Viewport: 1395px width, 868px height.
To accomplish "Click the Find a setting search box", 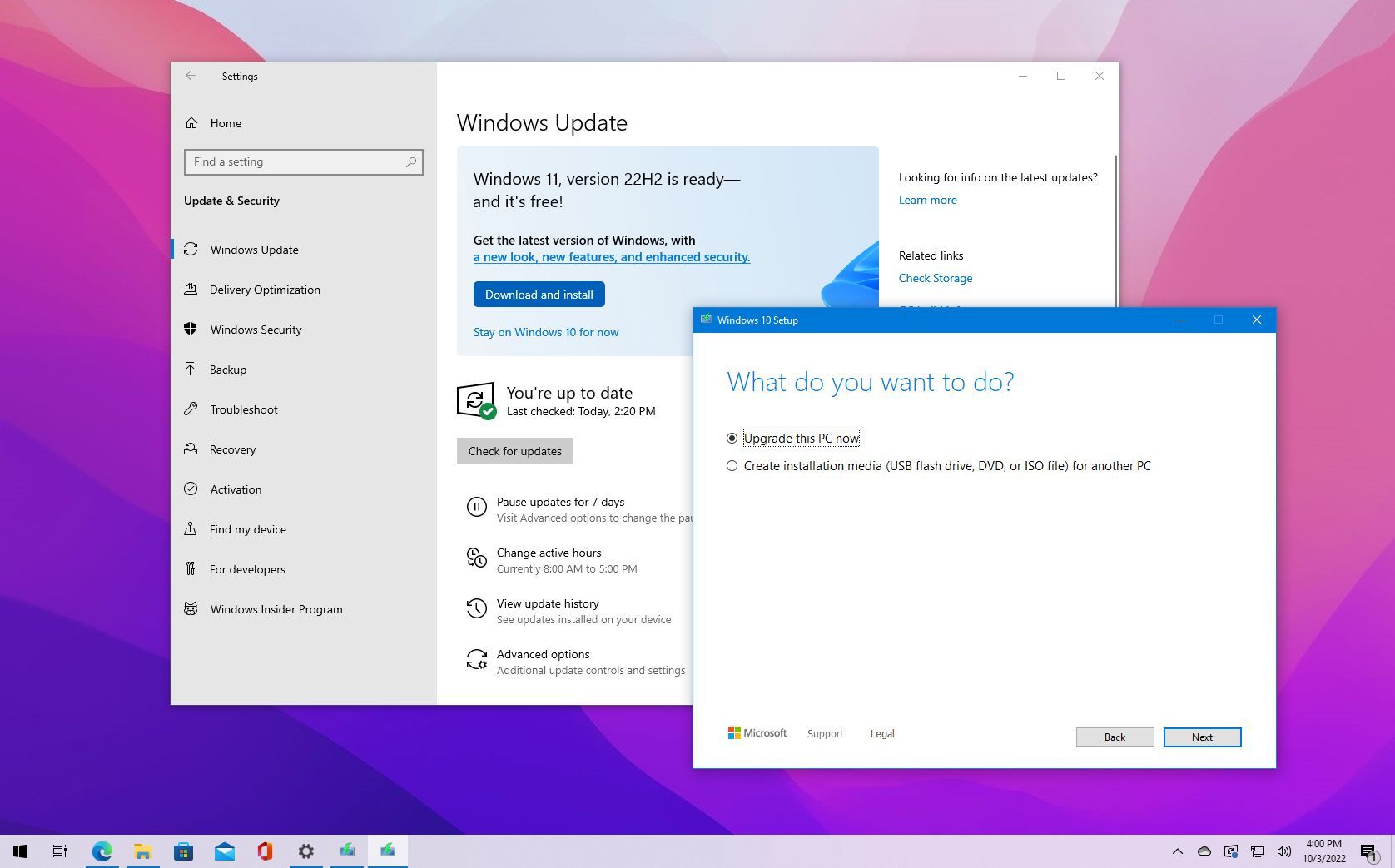I will (303, 161).
